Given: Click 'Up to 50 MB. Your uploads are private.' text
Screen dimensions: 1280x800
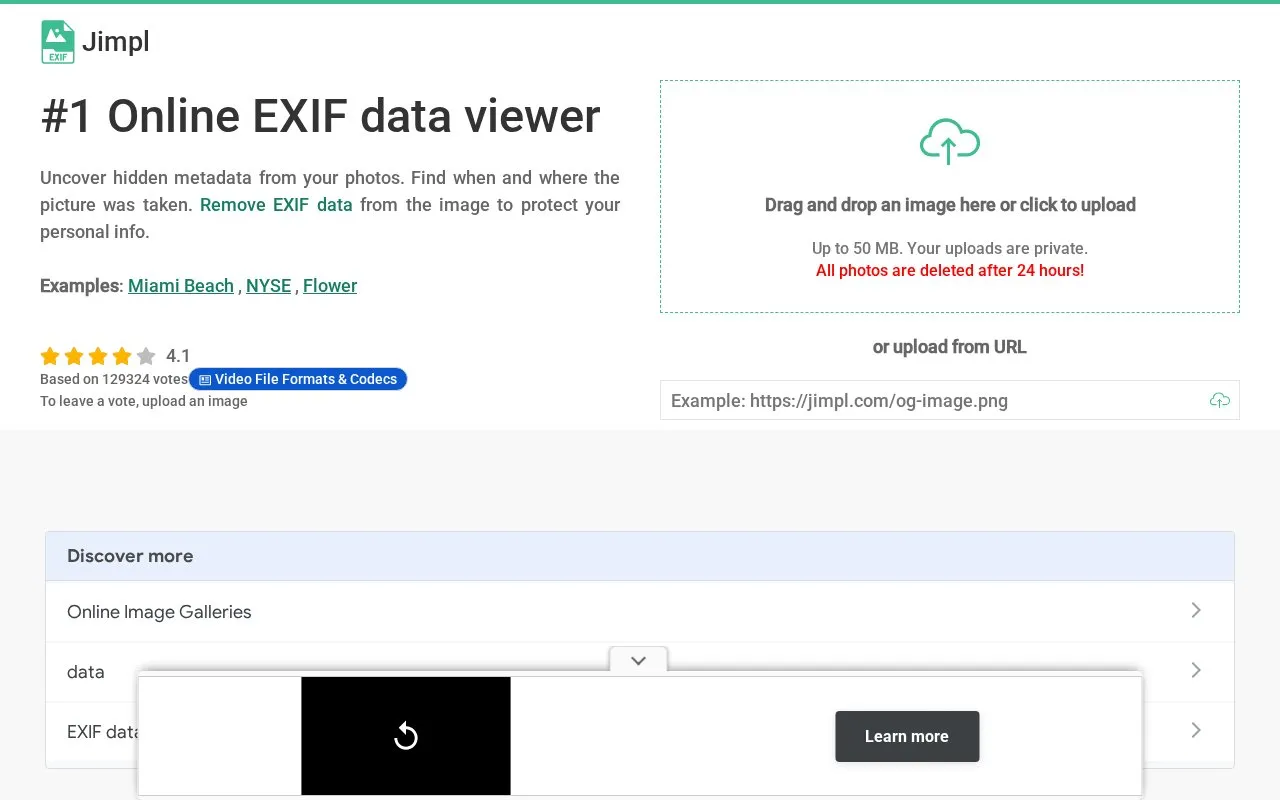Looking at the screenshot, I should (x=950, y=248).
